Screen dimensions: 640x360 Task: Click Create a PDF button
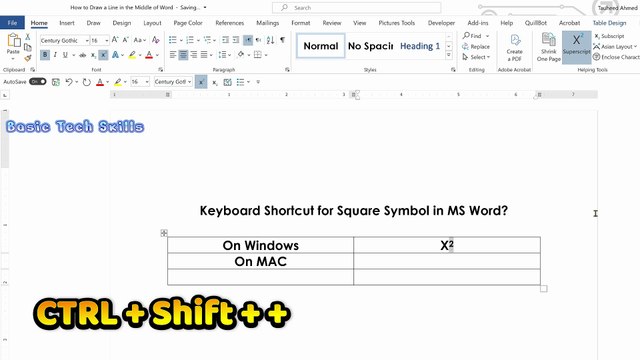coord(515,47)
